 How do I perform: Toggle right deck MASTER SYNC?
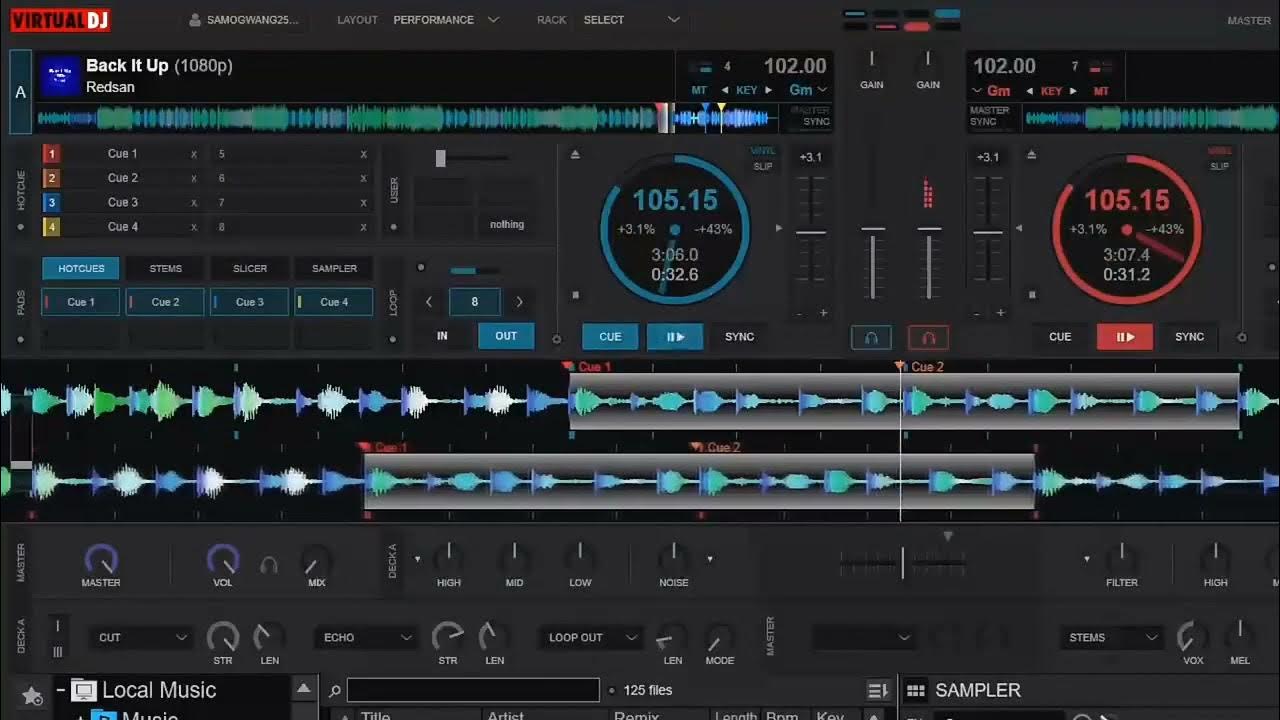(x=989, y=116)
